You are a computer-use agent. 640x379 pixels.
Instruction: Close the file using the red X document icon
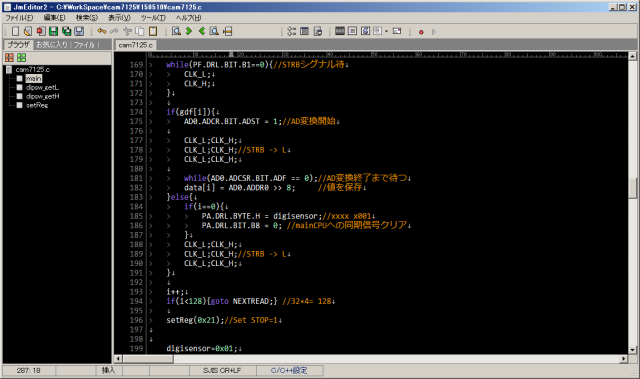click(x=40, y=31)
